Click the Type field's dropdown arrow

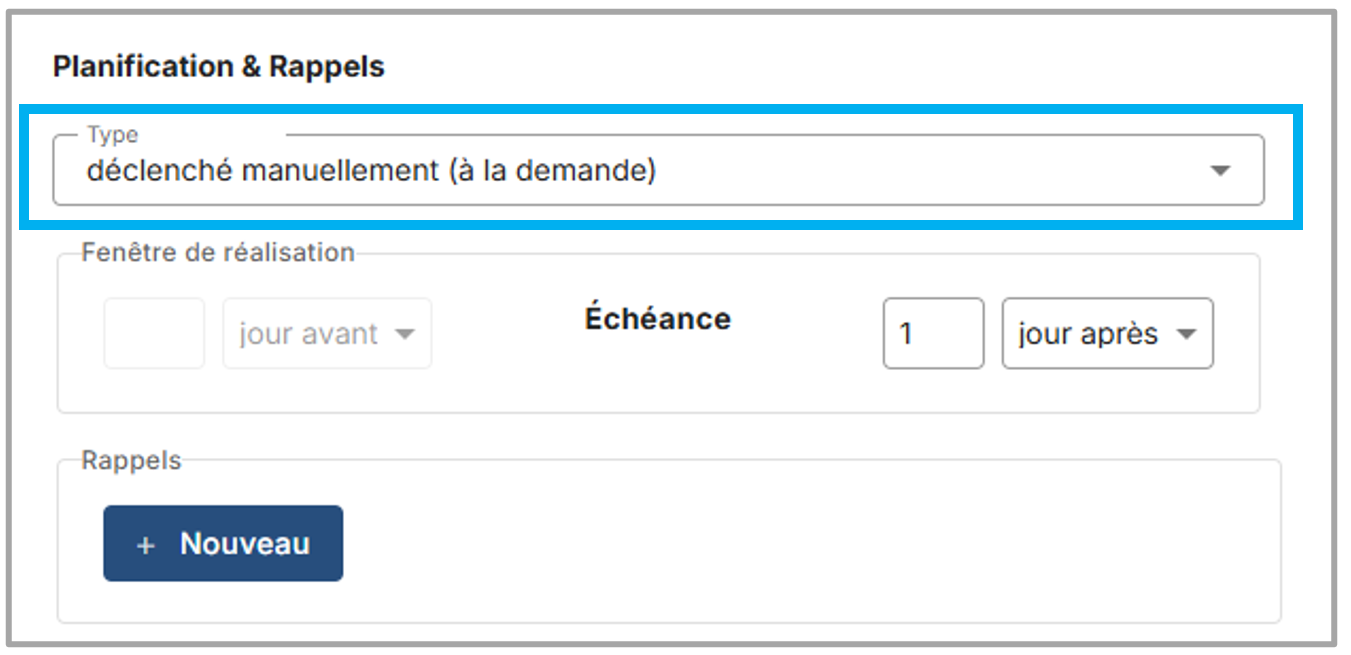click(1219, 171)
